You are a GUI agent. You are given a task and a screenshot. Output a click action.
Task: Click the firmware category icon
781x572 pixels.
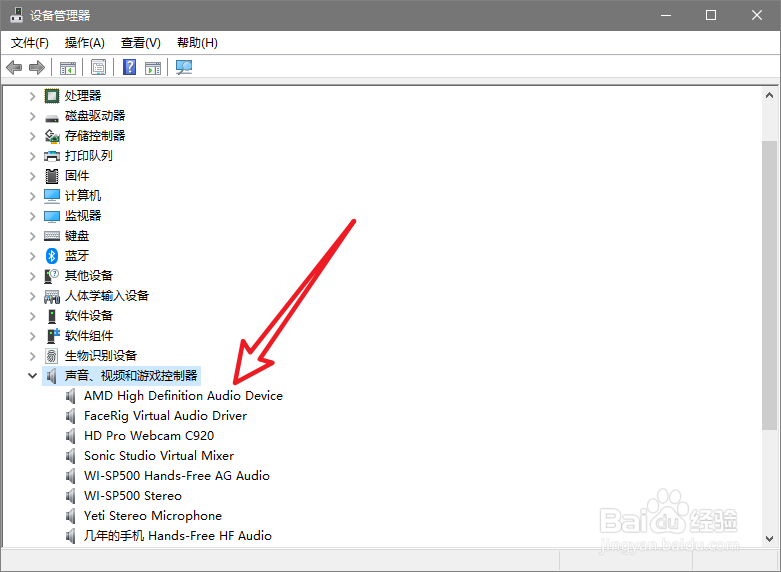52,176
